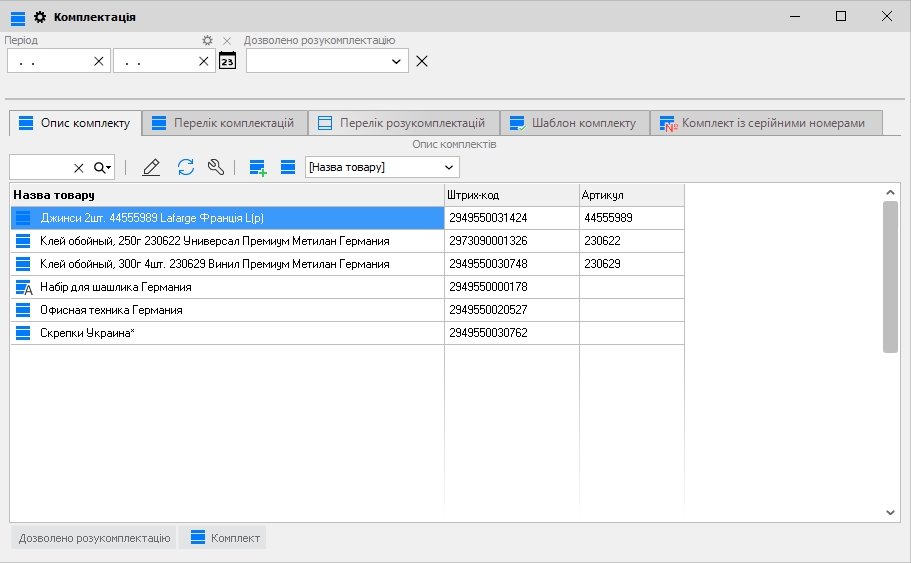Switch to the Перелік комплектацій tab
Image resolution: width=911 pixels, height=563 pixels.
pos(224,123)
